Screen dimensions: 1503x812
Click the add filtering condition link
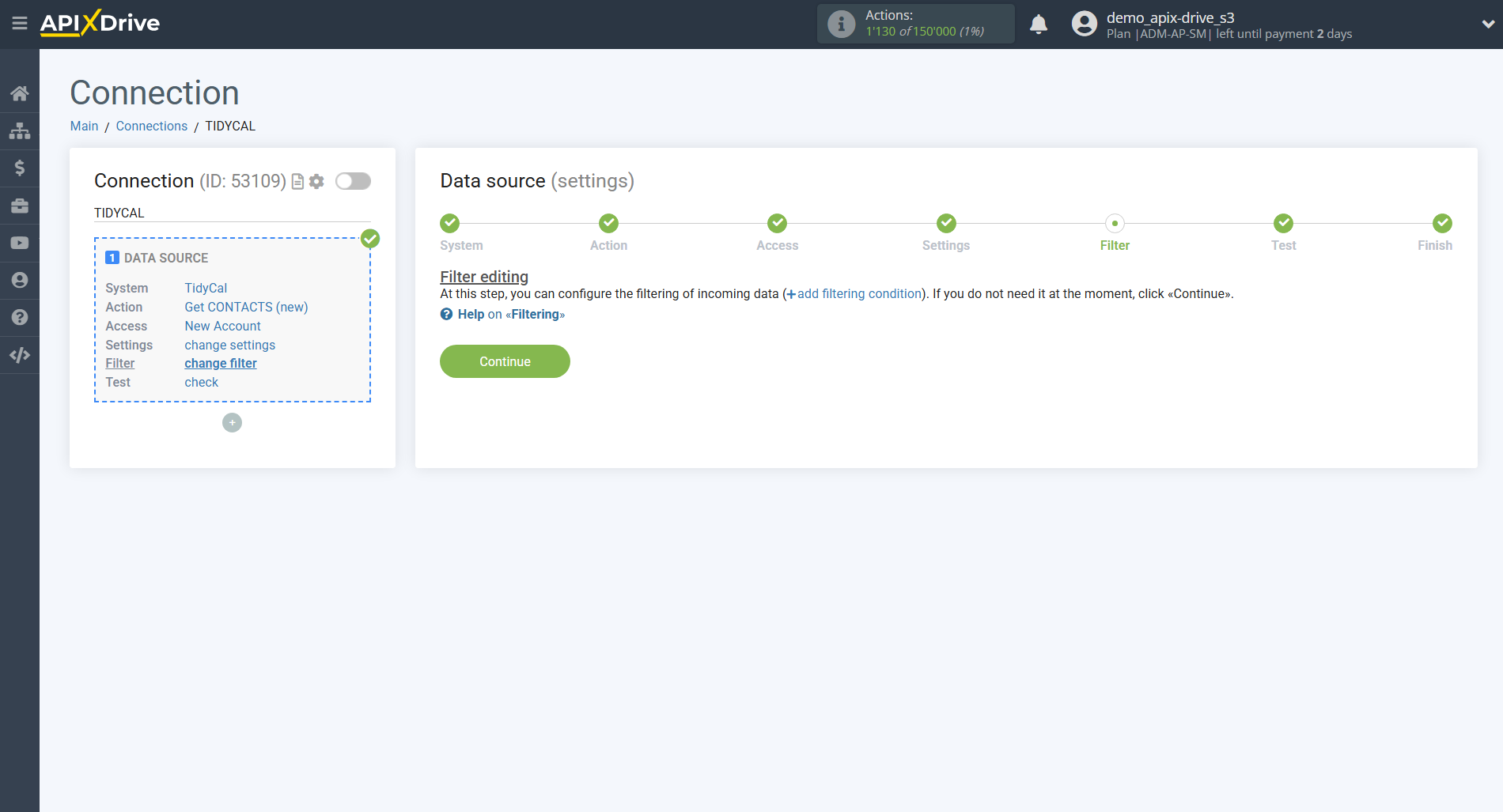pyautogui.click(x=858, y=293)
